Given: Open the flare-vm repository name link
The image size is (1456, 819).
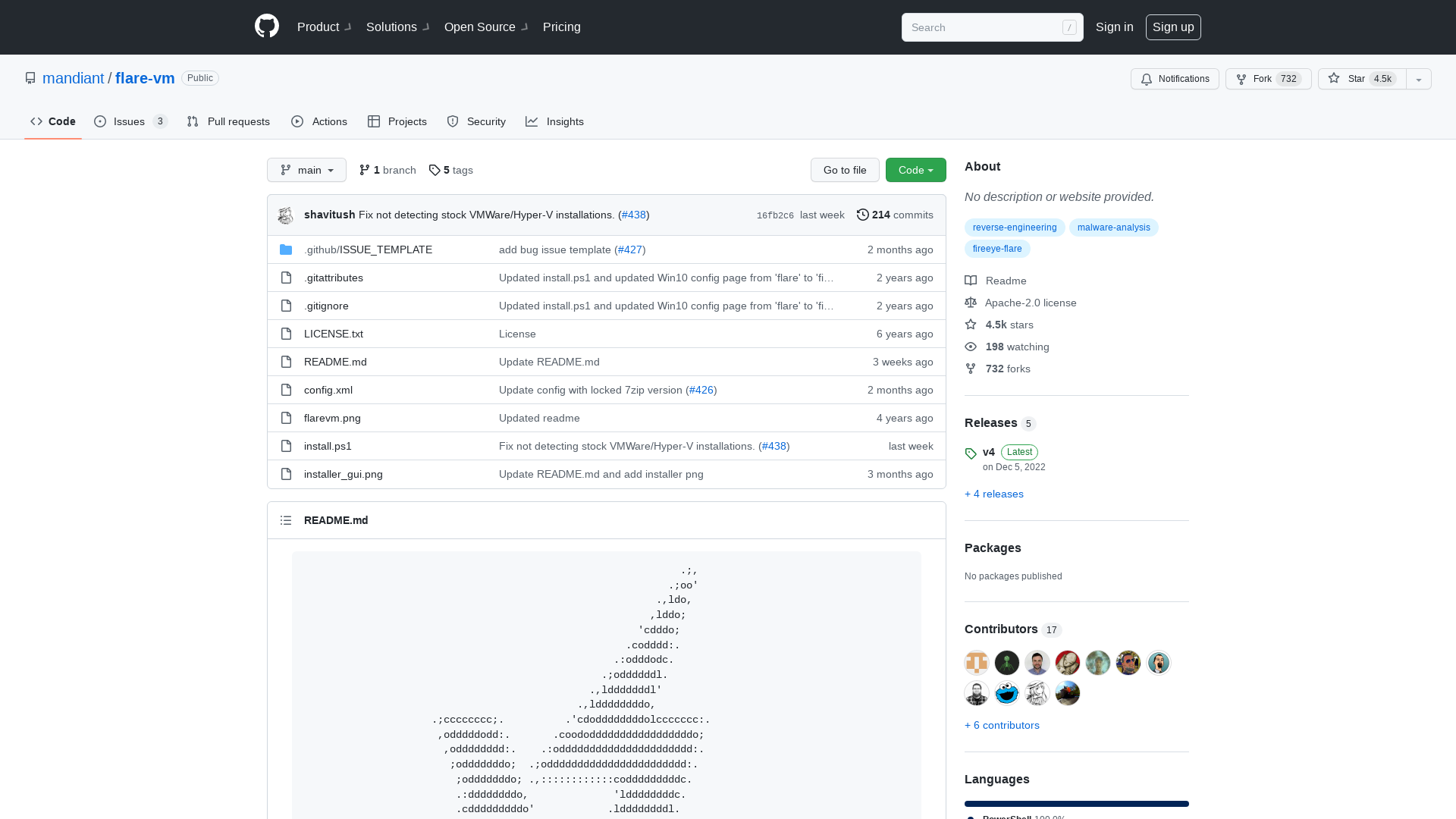Looking at the screenshot, I should (145, 78).
